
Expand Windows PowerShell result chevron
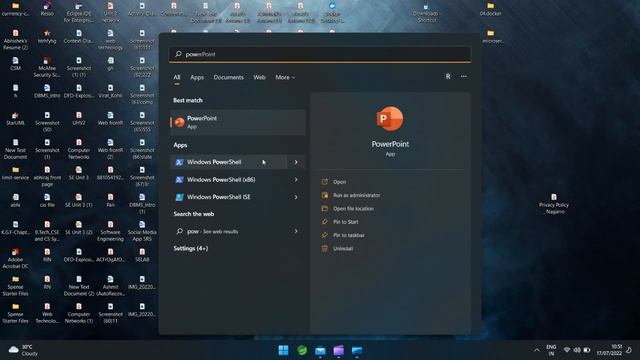(296, 162)
